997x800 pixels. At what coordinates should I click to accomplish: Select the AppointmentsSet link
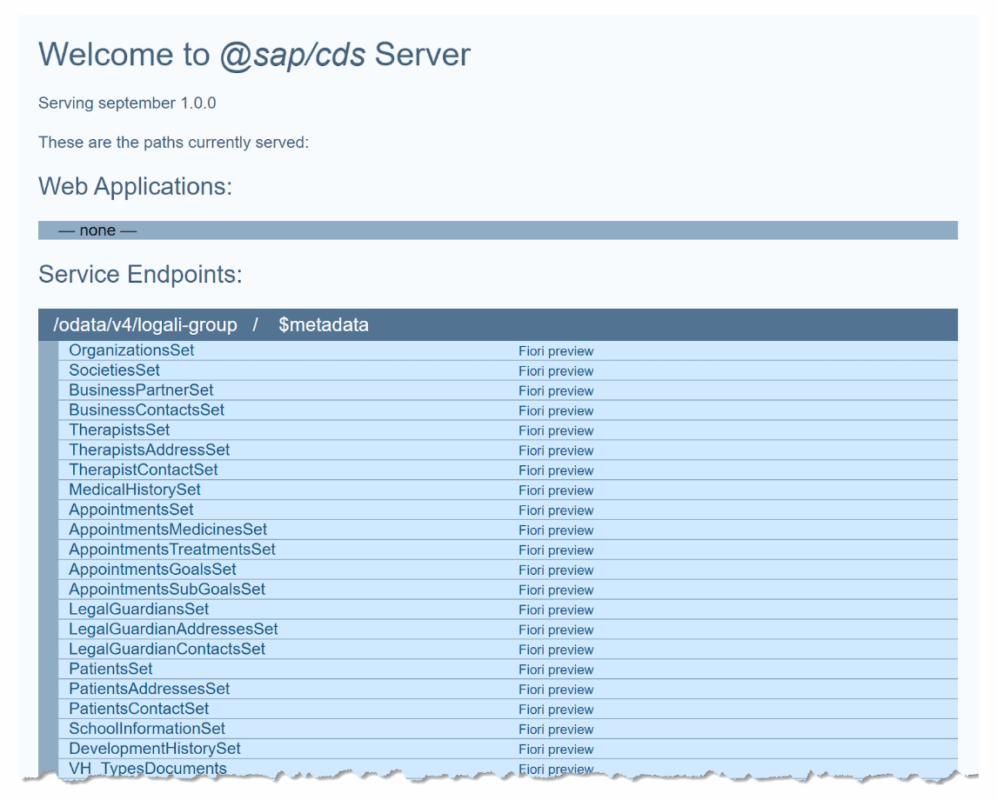click(132, 509)
